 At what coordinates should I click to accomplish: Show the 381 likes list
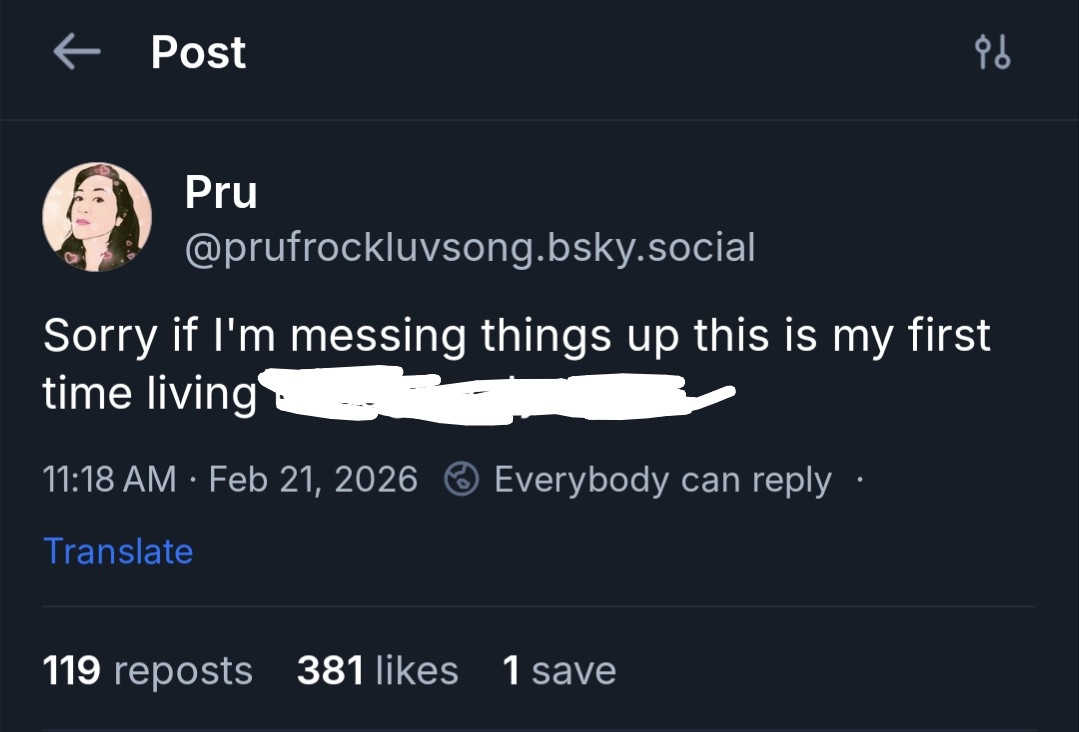(377, 670)
